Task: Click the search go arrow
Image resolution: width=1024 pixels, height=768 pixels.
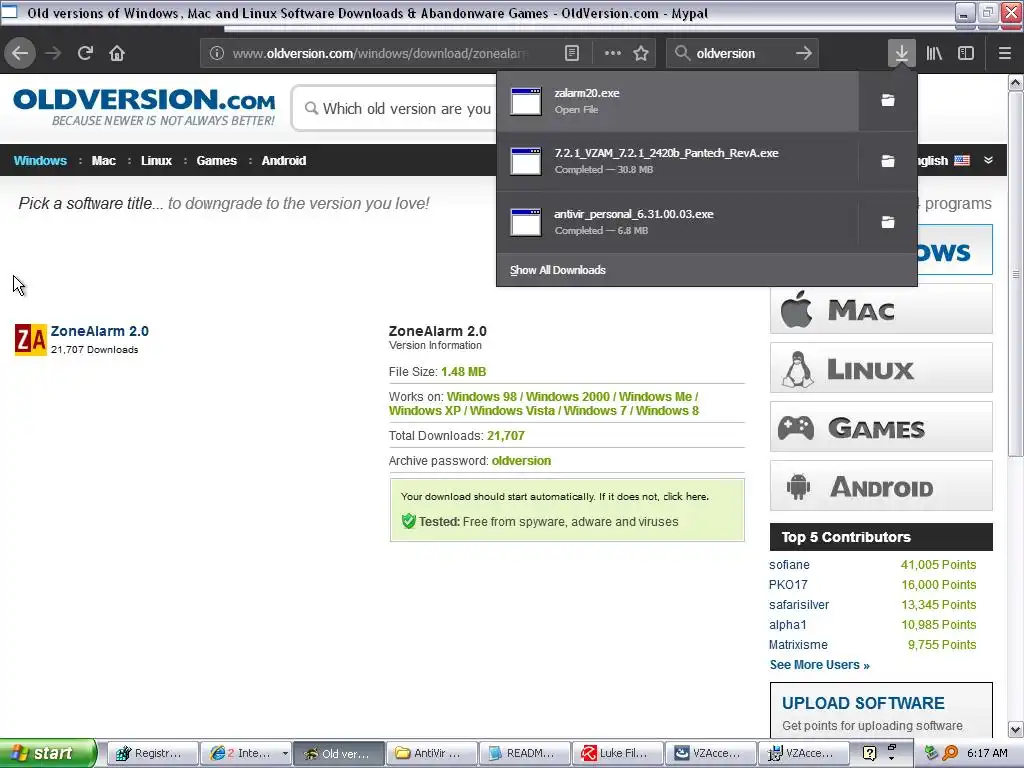Action: click(x=804, y=53)
